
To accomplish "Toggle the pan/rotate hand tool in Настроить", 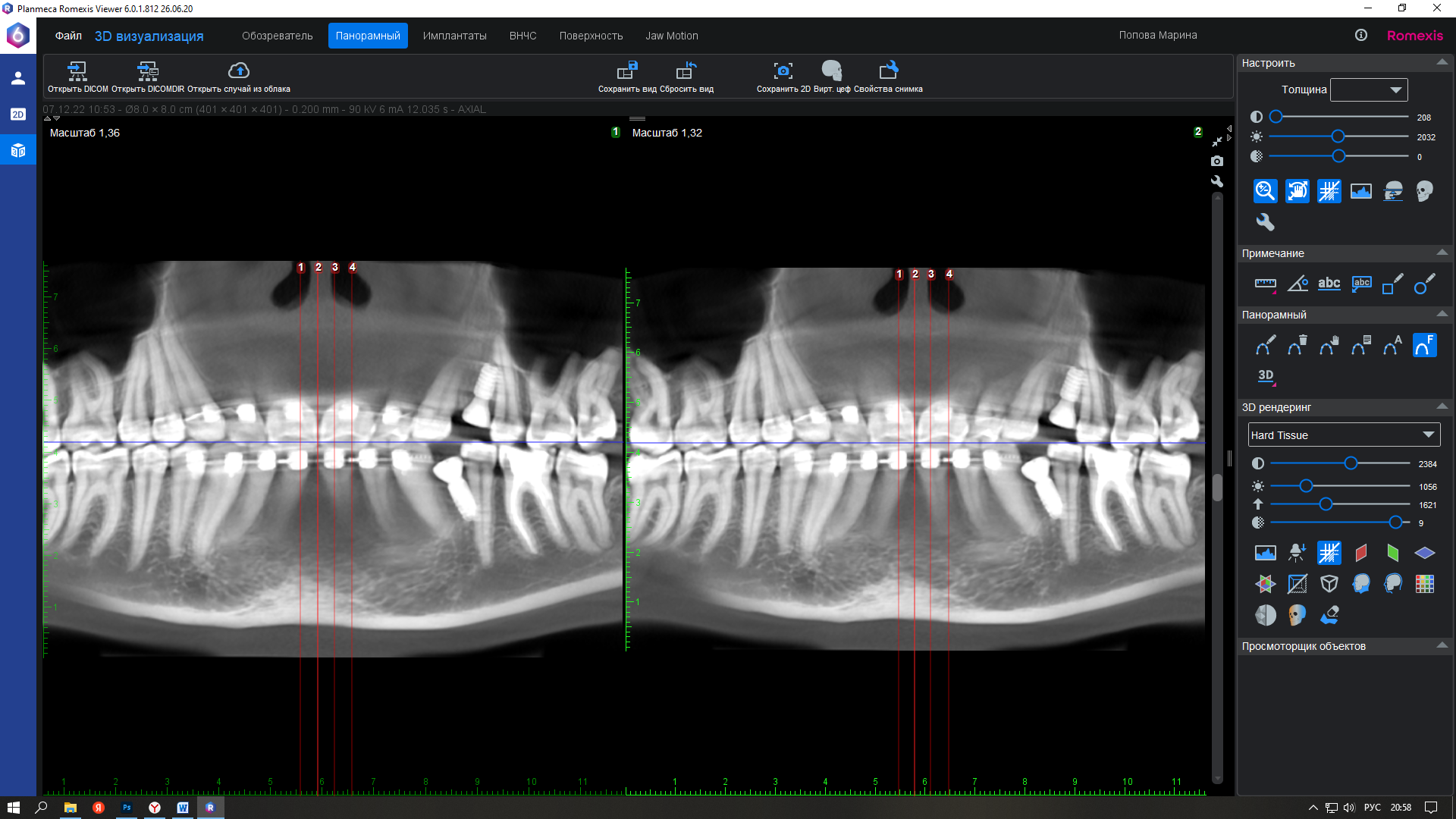I will pyautogui.click(x=1297, y=190).
